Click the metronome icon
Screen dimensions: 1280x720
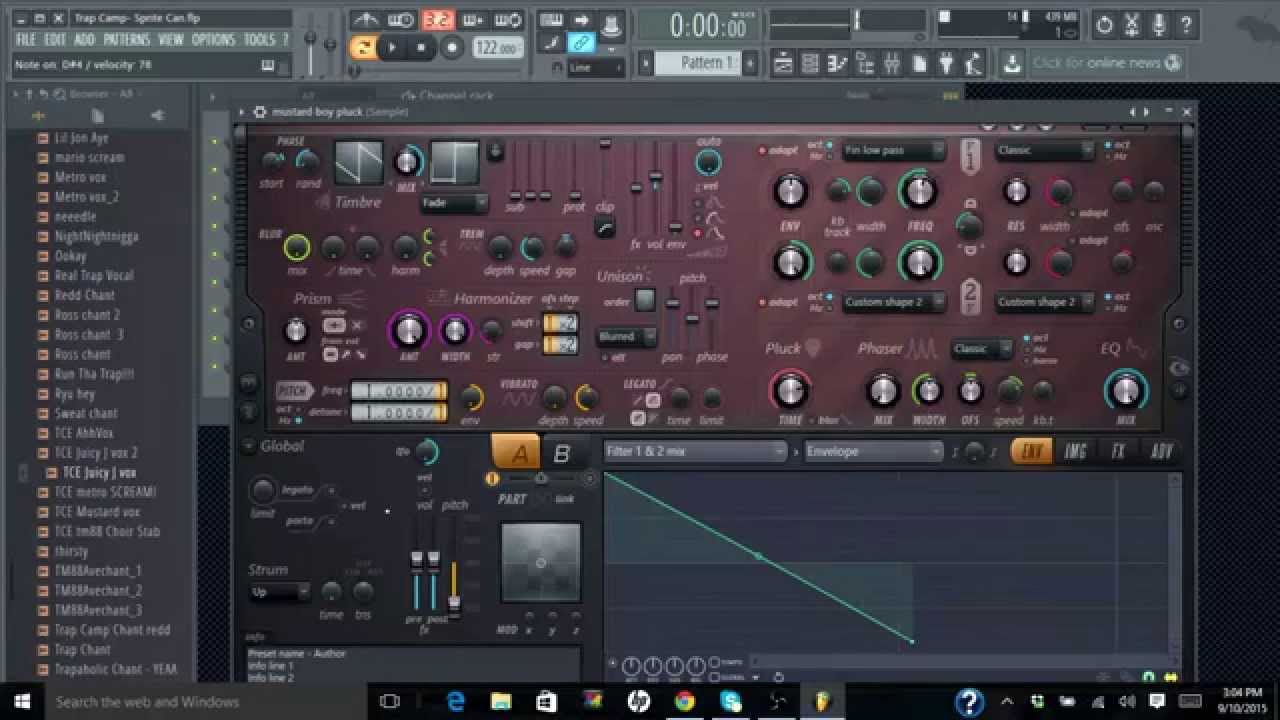[x=367, y=20]
